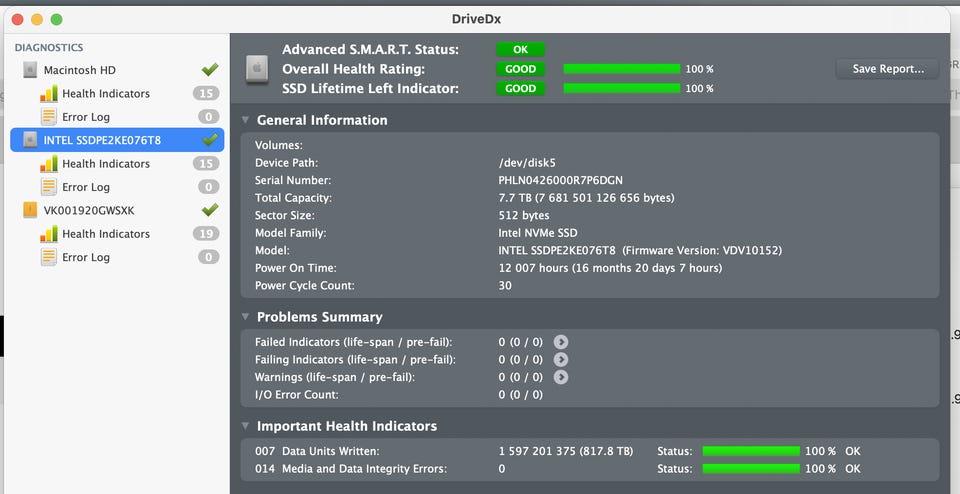Click the 0 badge for VK001920GWSXK Error Log
The image size is (960, 494).
[209, 257]
